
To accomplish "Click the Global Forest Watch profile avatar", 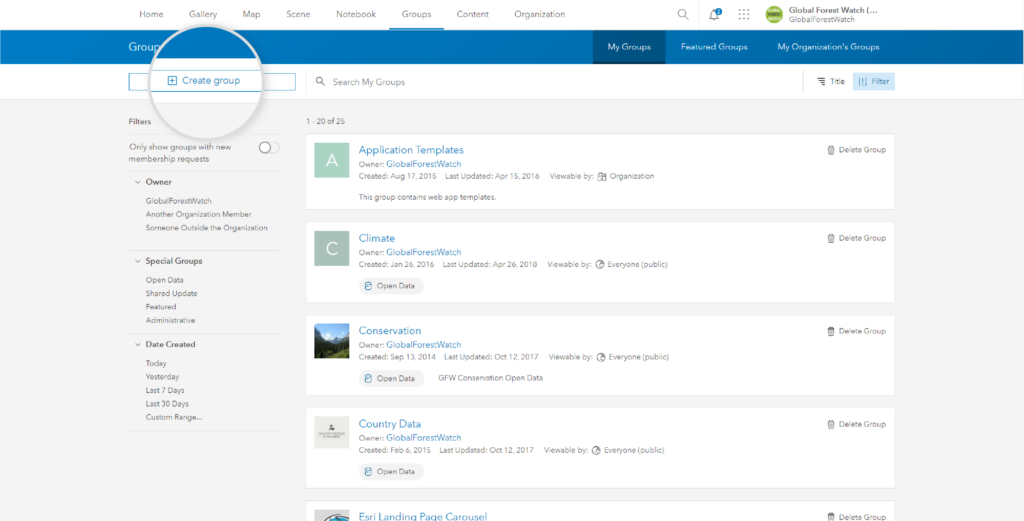I will click(774, 14).
